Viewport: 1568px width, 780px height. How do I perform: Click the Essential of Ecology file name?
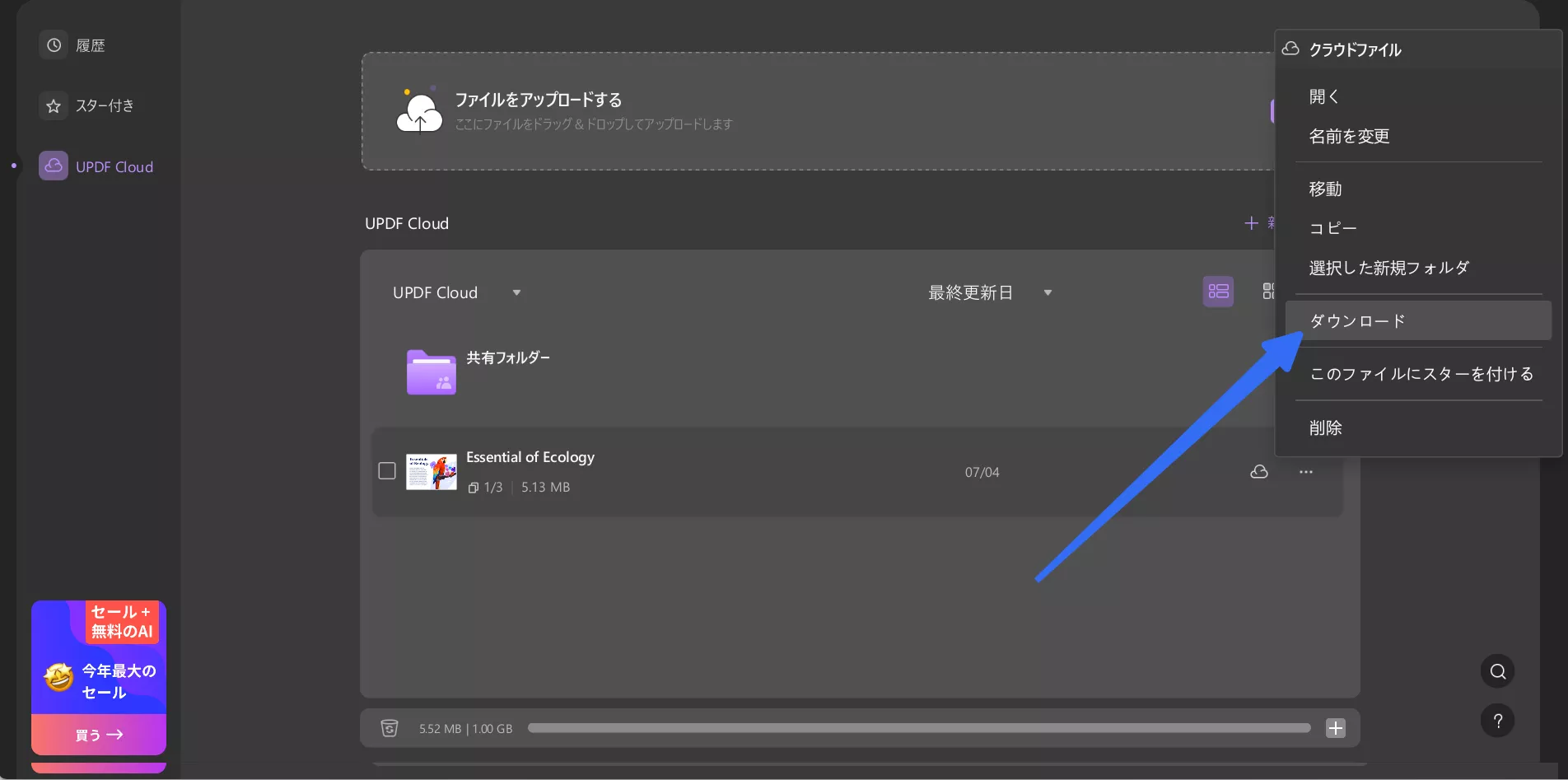click(x=530, y=457)
